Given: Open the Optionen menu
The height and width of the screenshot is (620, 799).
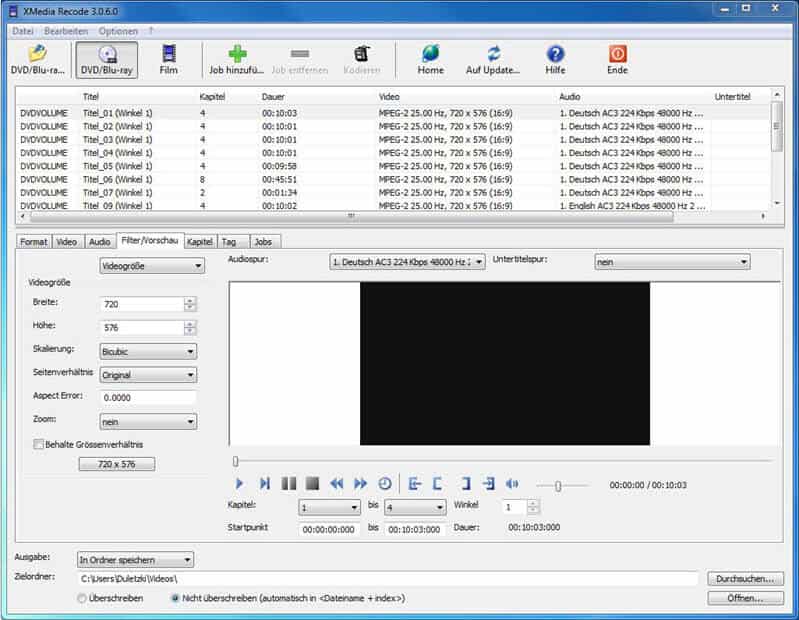Looking at the screenshot, I should (118, 31).
